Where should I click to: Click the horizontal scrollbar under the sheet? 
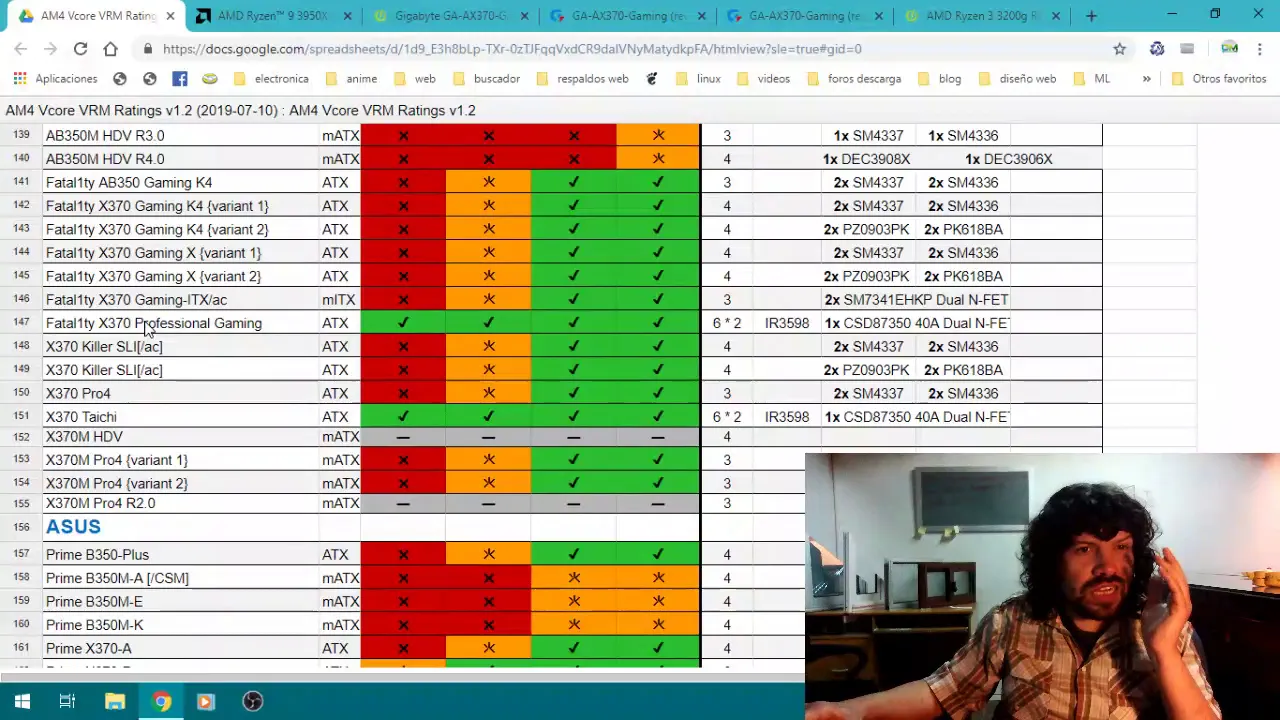400,676
